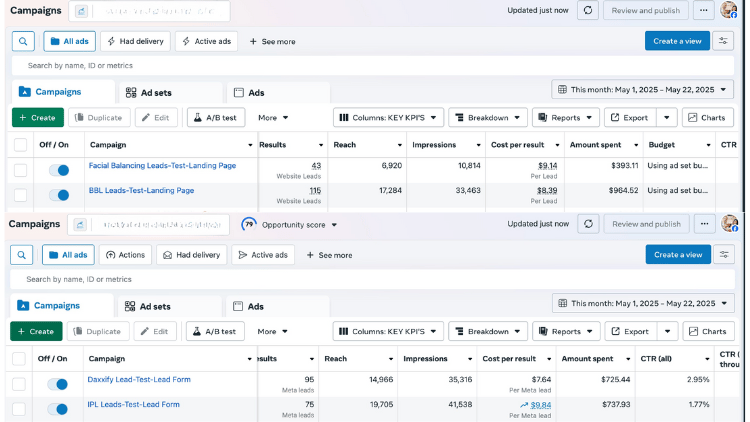Click the top Create a view button
This screenshot has height=422, width=750.
click(x=677, y=41)
